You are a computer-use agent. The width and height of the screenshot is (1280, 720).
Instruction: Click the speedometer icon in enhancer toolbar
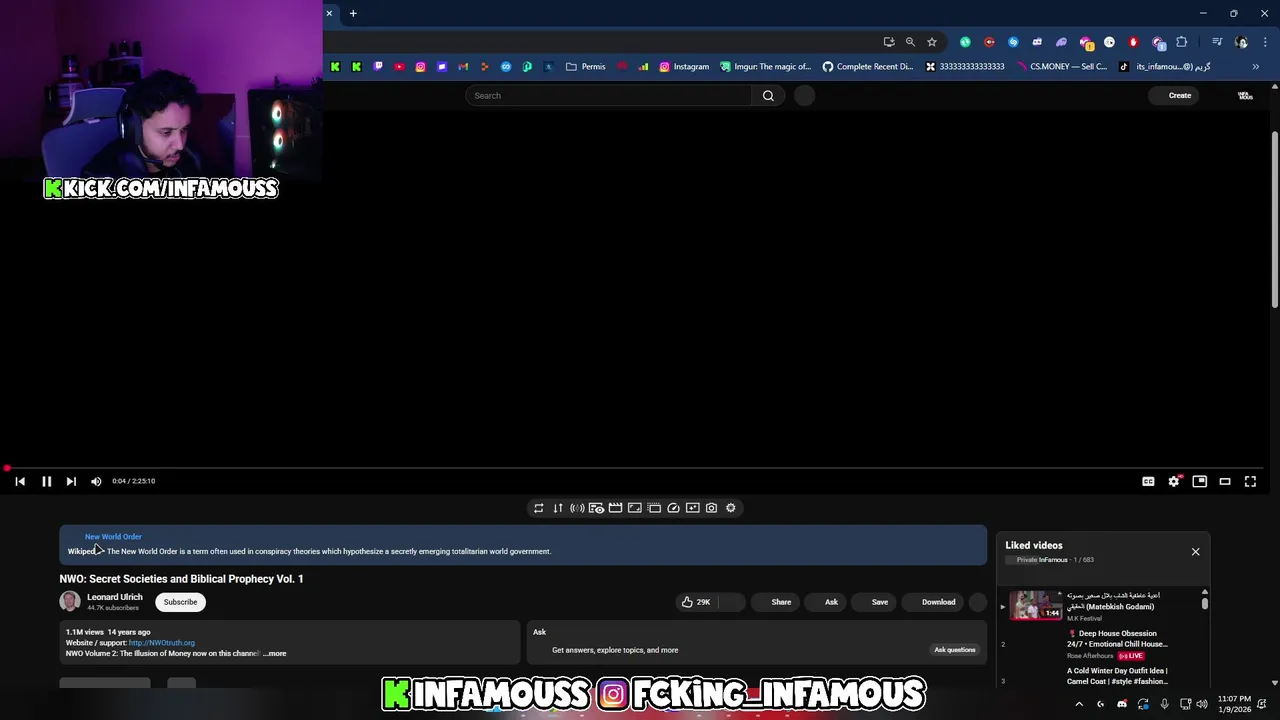click(673, 508)
